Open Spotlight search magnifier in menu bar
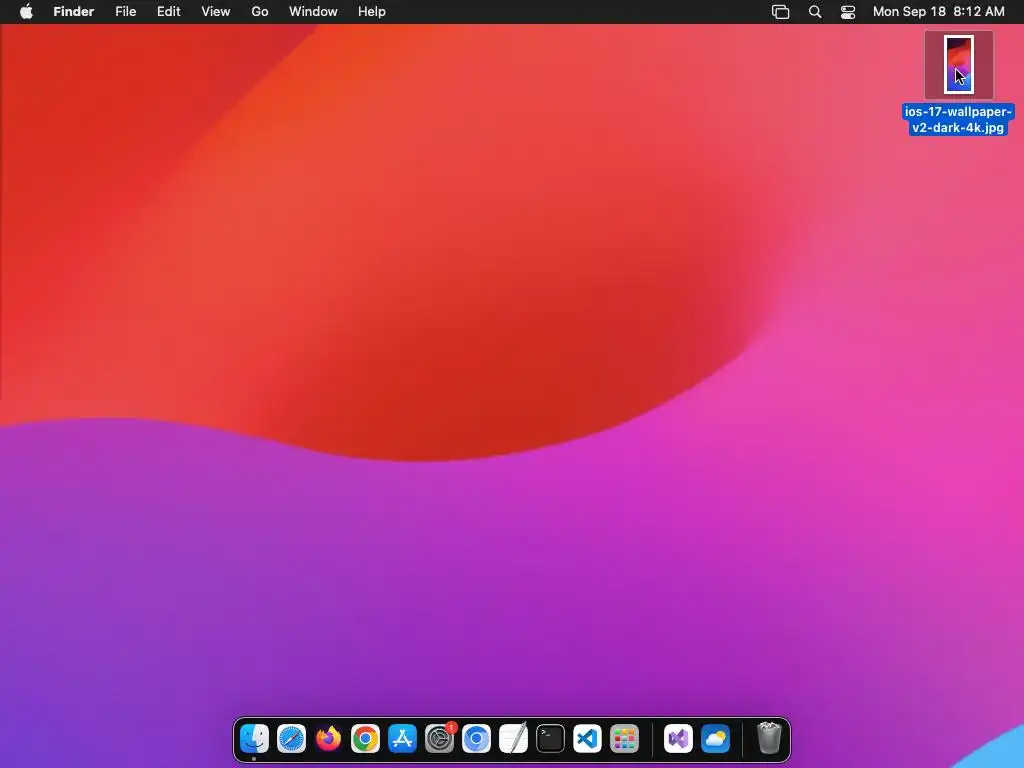 (x=815, y=12)
